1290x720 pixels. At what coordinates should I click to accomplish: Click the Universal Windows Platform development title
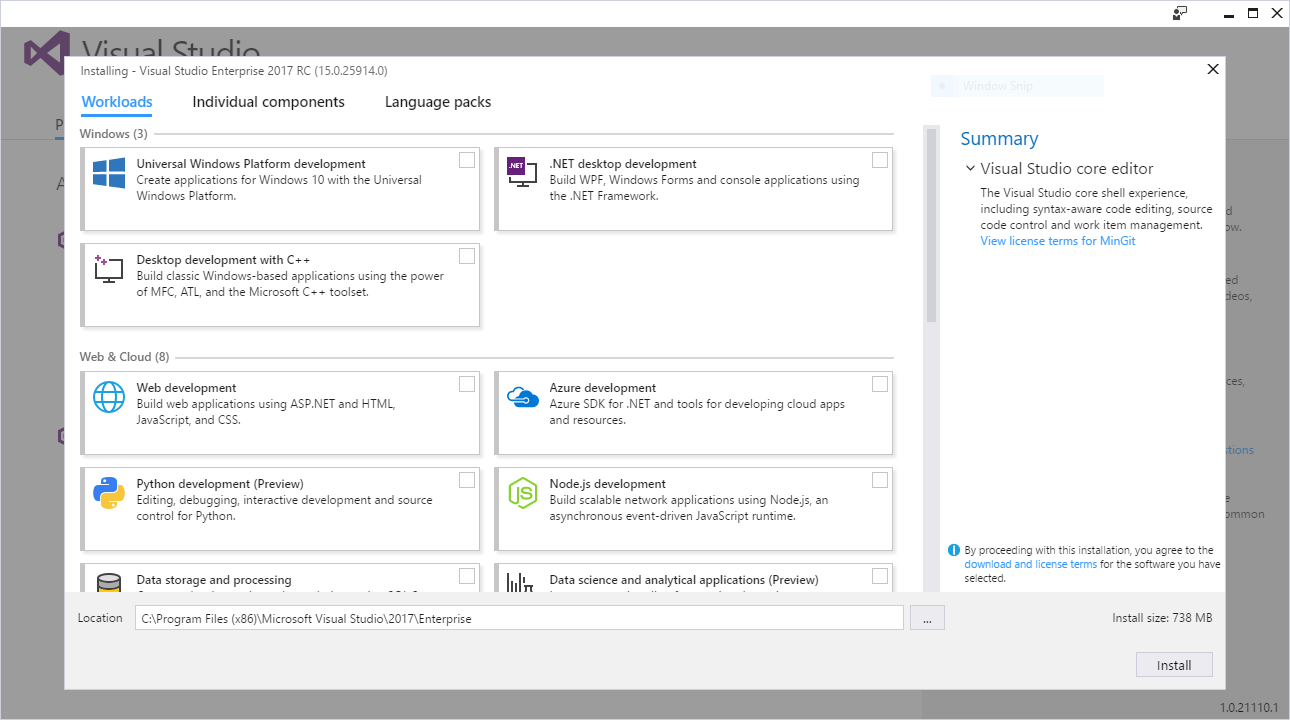pyautogui.click(x=251, y=164)
